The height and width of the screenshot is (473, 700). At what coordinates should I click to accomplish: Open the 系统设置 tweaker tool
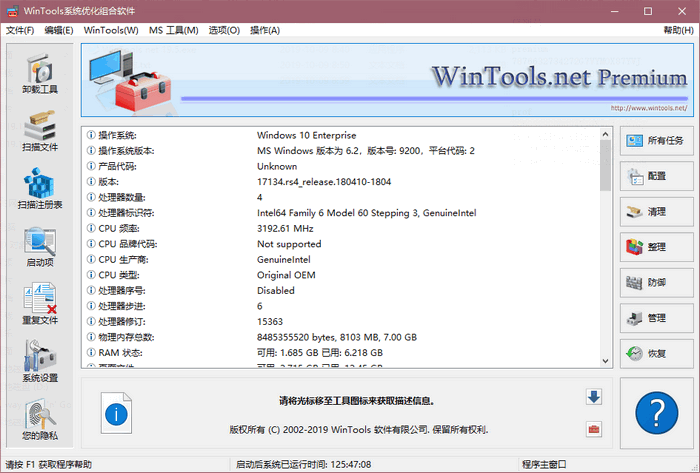click(x=40, y=361)
